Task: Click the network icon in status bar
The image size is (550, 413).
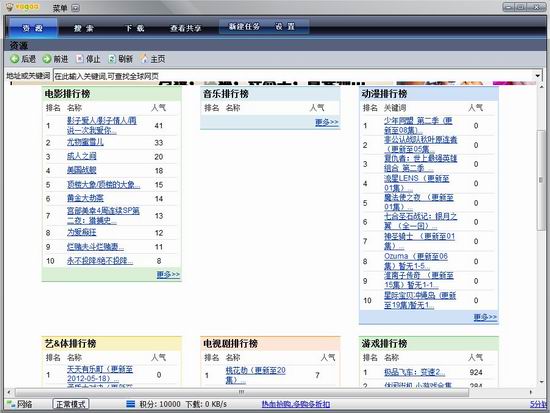Action: (11, 404)
